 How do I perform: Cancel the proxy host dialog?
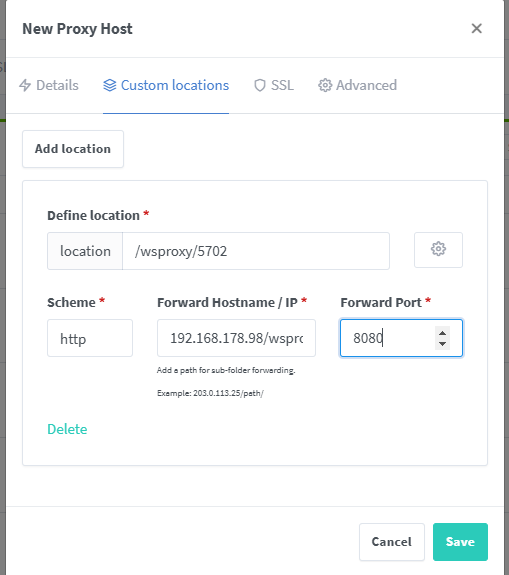pos(392,542)
